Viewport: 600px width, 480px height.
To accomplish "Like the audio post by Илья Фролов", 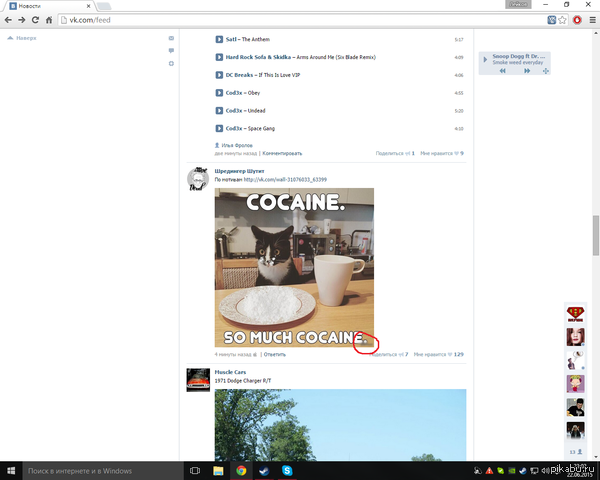I will pos(440,154).
